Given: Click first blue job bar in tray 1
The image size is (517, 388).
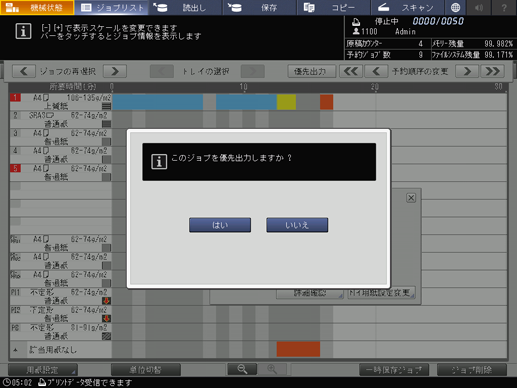Looking at the screenshot, I should [x=158, y=102].
